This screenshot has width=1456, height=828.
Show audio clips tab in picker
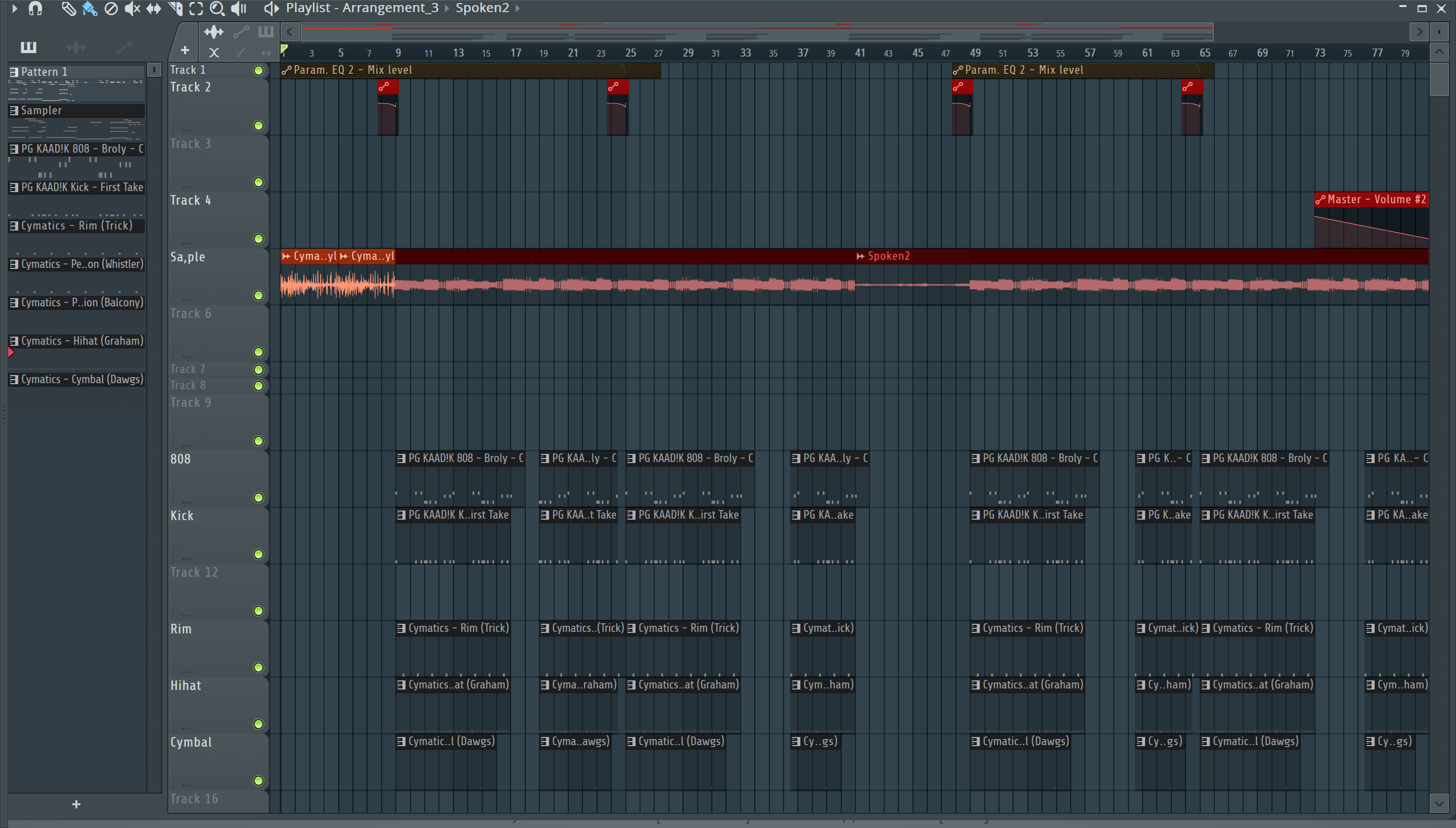tap(76, 47)
